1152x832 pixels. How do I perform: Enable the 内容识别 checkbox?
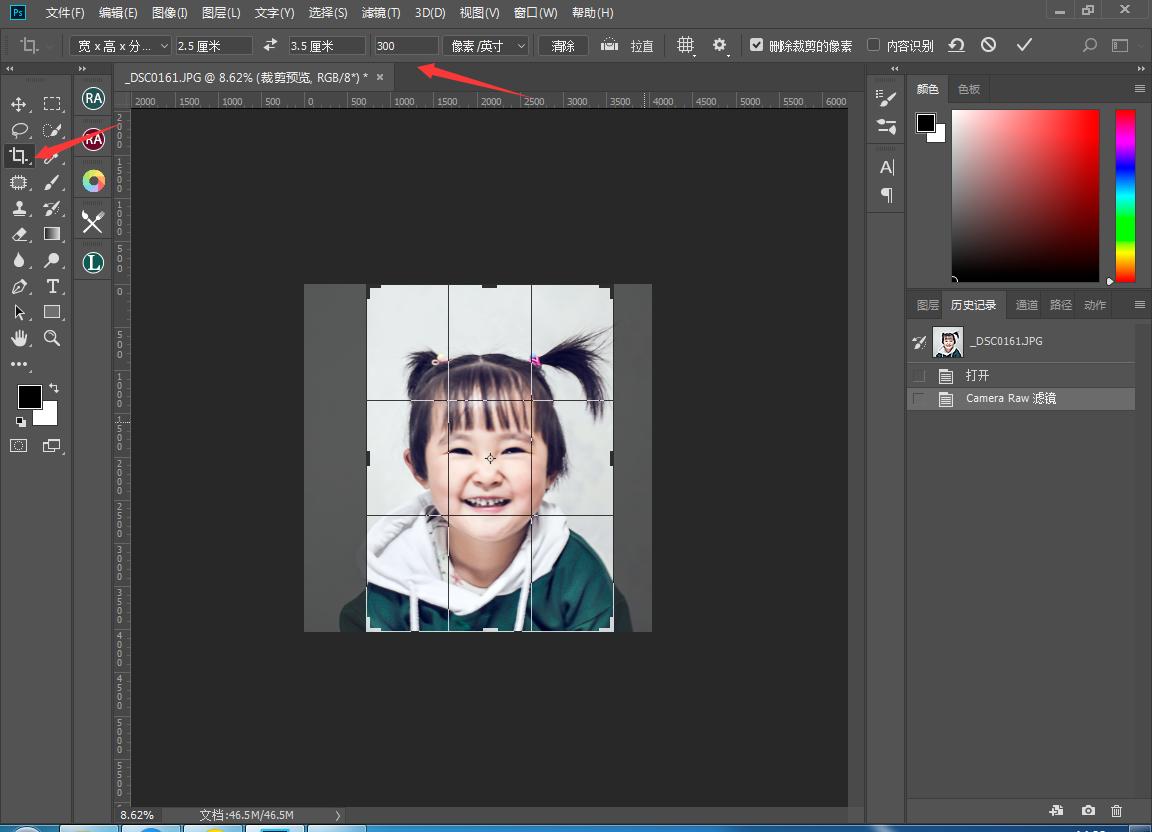point(873,45)
